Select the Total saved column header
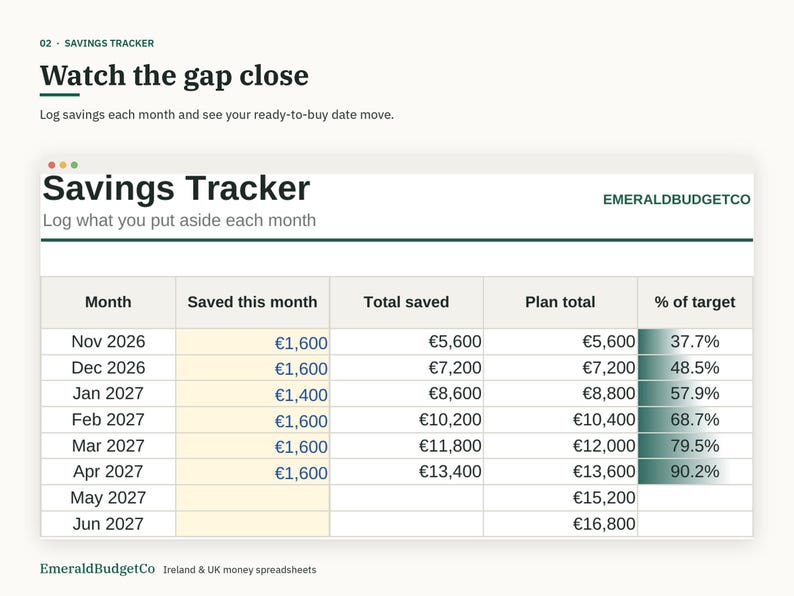Screen dimensions: 794x596 tap(406, 302)
